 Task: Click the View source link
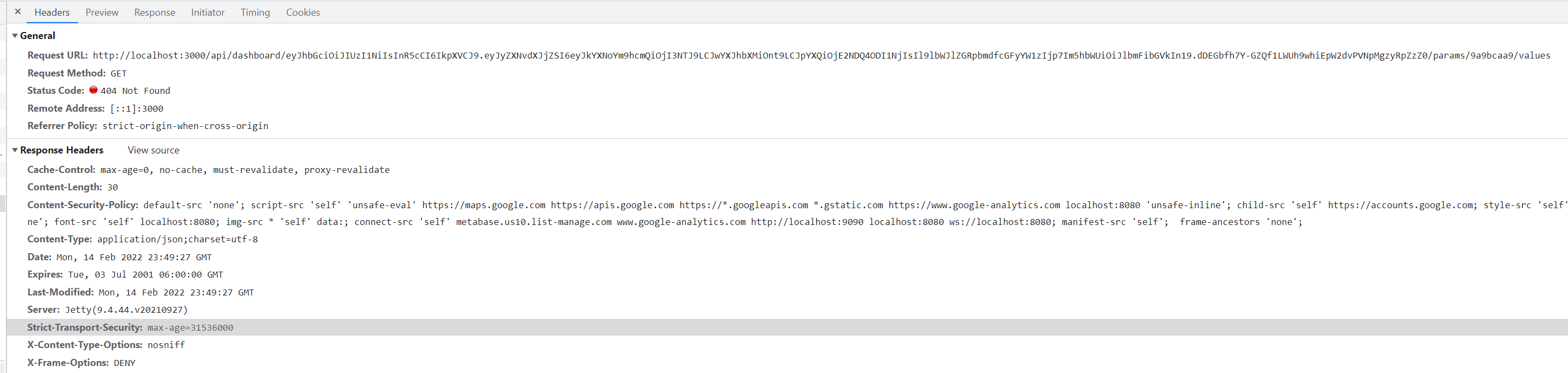click(153, 150)
